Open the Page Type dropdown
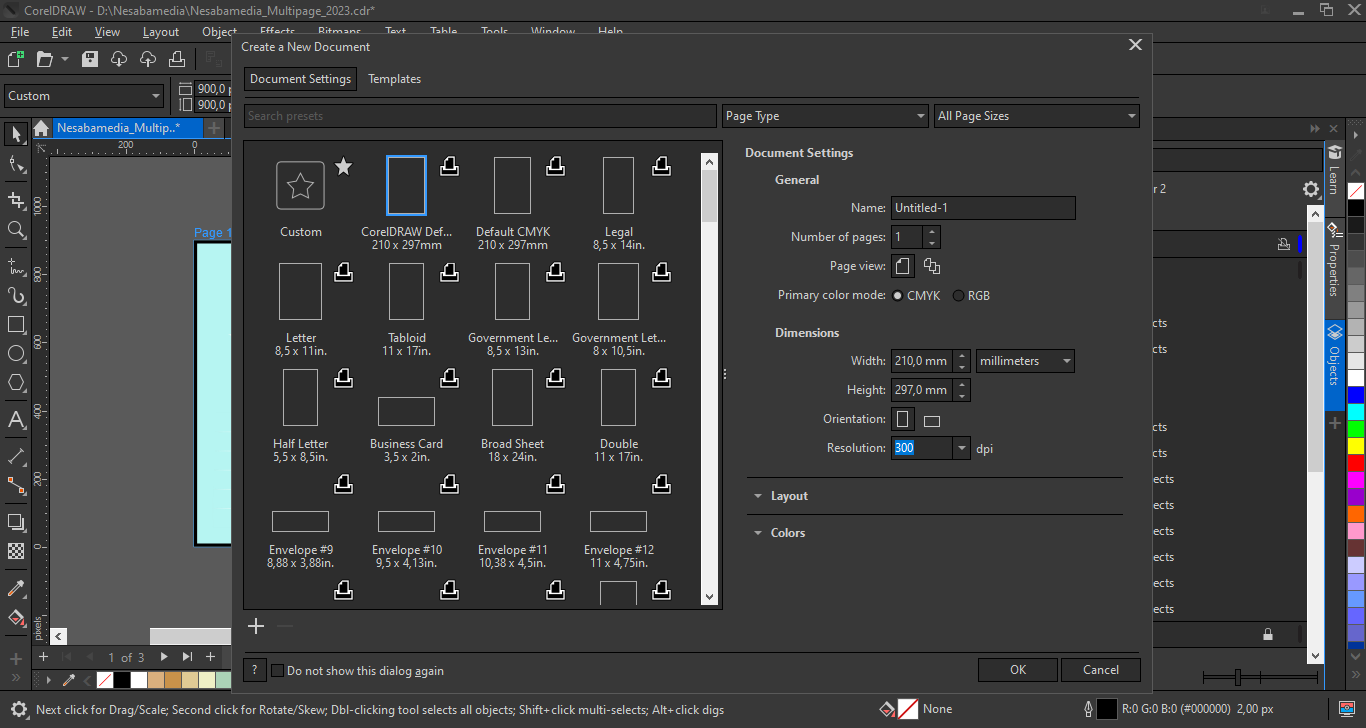 click(x=825, y=116)
